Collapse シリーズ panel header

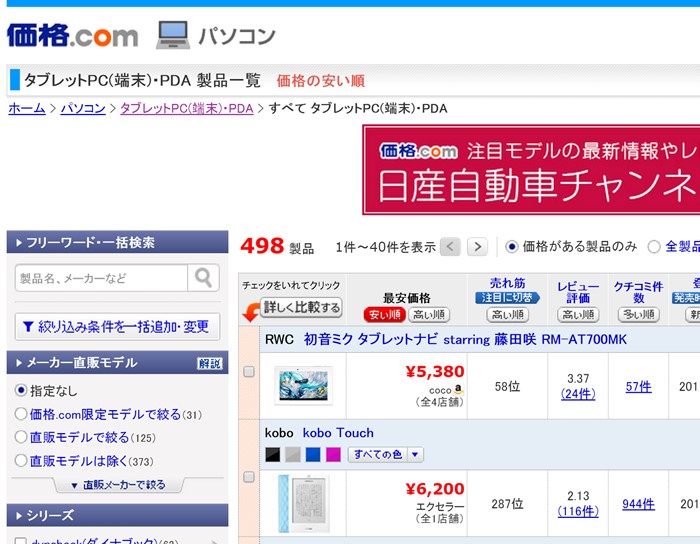117,515
